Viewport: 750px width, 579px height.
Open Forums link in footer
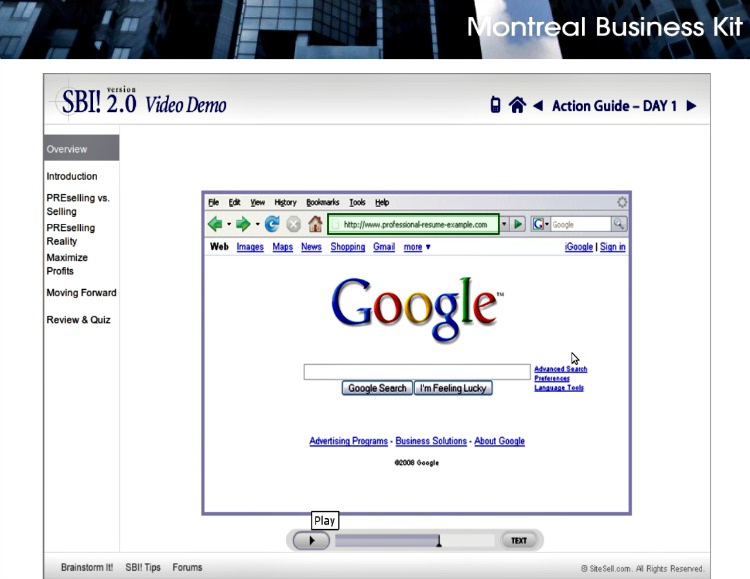point(188,568)
